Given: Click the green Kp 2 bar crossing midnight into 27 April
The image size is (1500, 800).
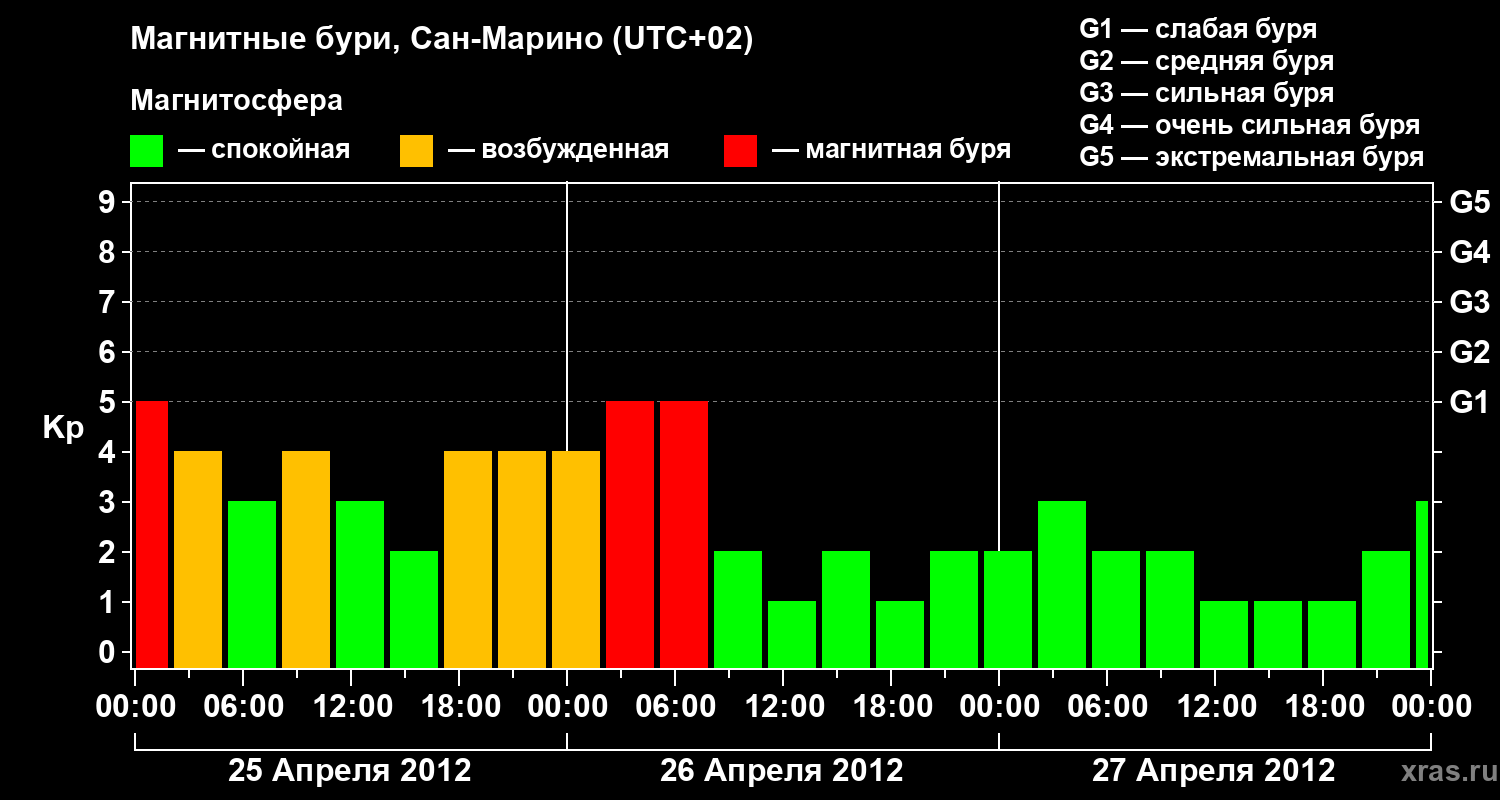Looking at the screenshot, I should pos(1008,609).
